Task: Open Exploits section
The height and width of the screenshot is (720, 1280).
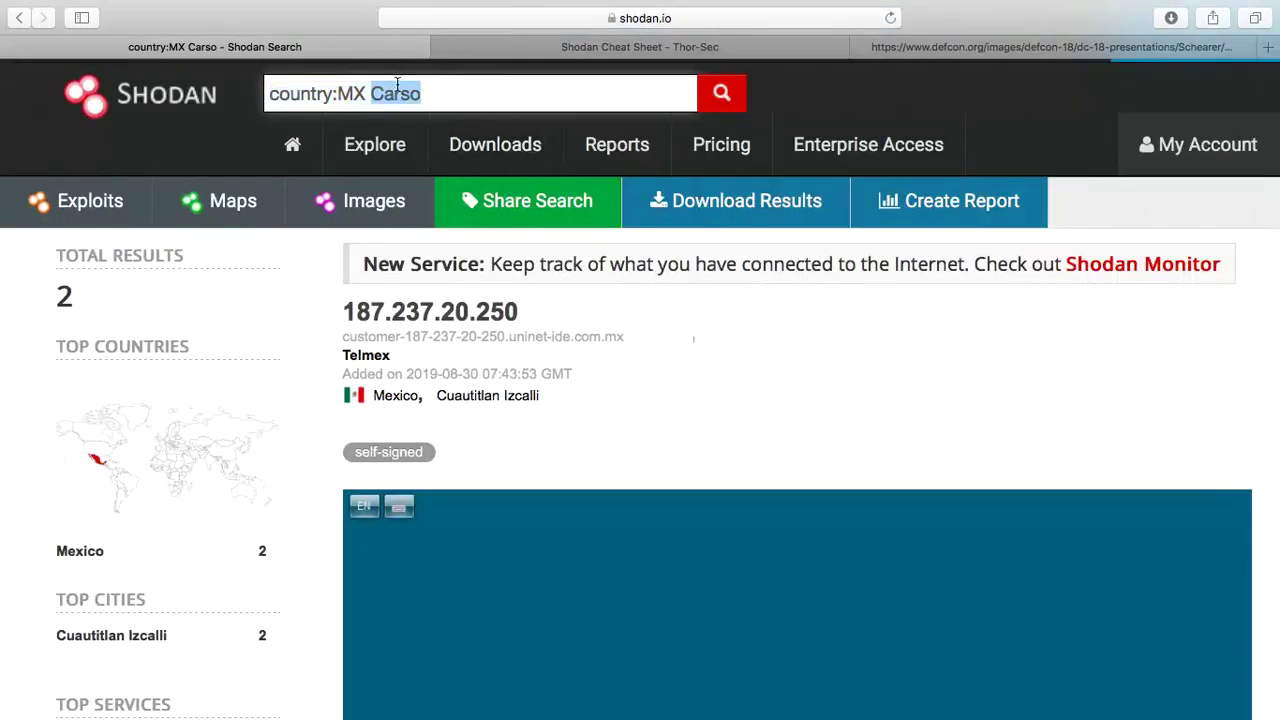Action: coord(76,201)
